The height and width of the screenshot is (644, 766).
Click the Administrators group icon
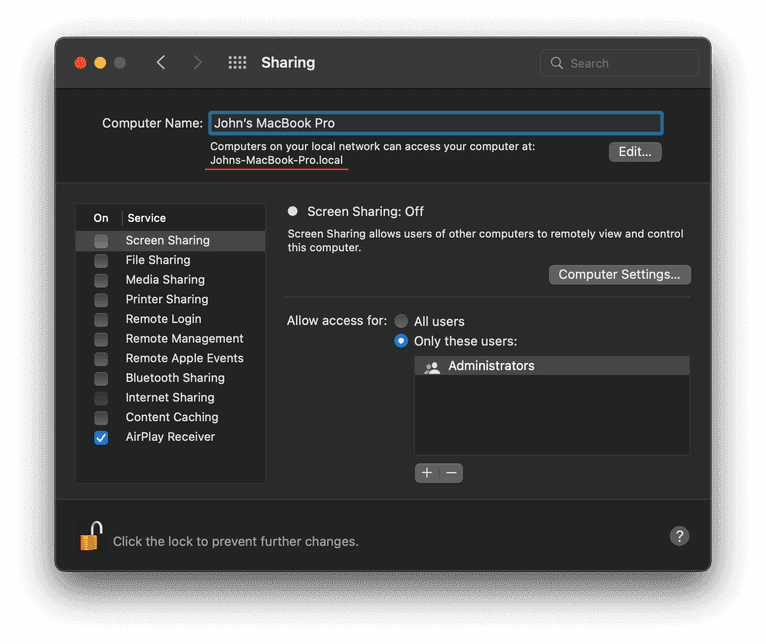click(432, 367)
